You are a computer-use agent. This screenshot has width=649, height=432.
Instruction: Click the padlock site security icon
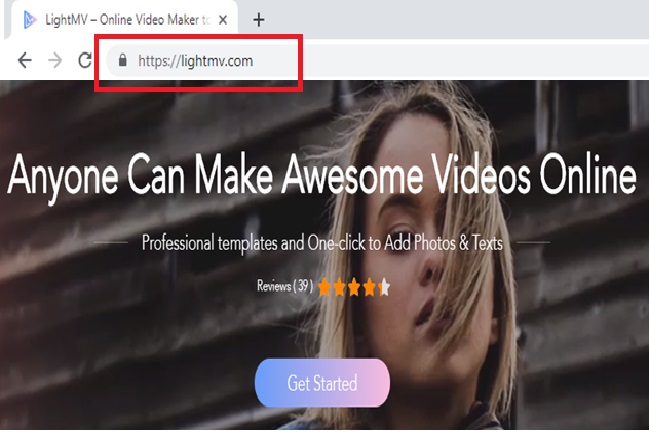tap(122, 60)
